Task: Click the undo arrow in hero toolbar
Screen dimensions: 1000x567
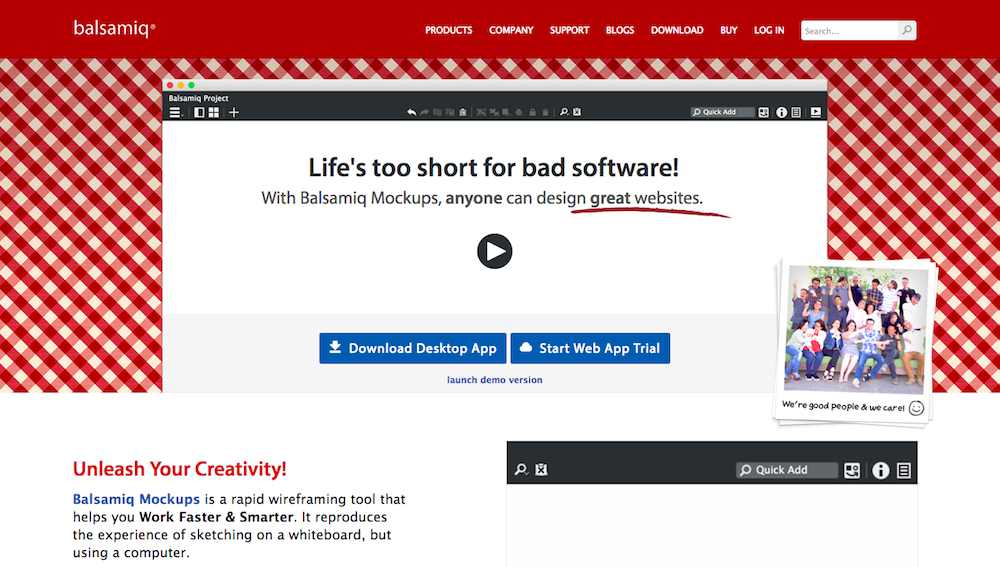Action: pyautogui.click(x=411, y=113)
